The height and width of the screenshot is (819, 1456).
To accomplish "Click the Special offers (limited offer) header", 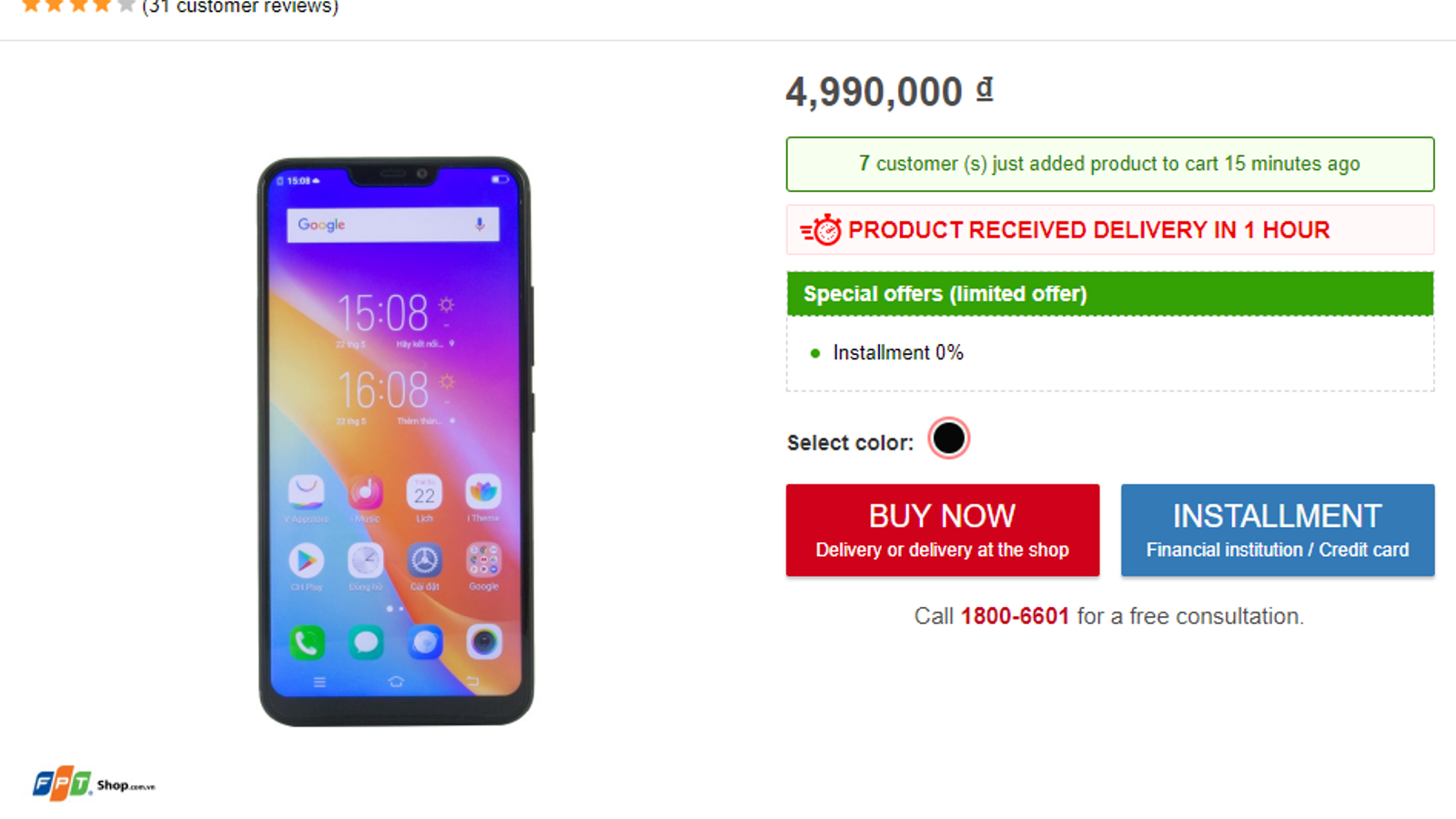I will (x=945, y=294).
